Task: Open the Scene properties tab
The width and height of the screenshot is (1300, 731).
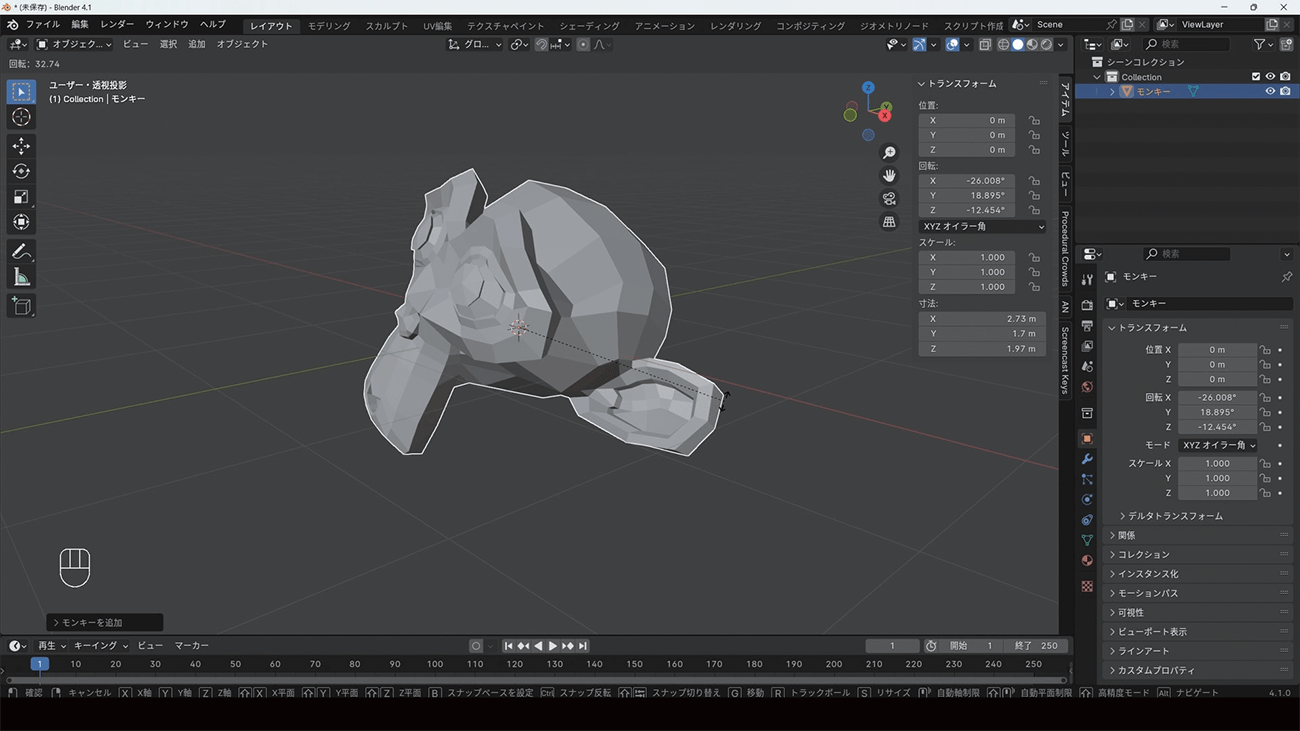Action: coord(1087,367)
